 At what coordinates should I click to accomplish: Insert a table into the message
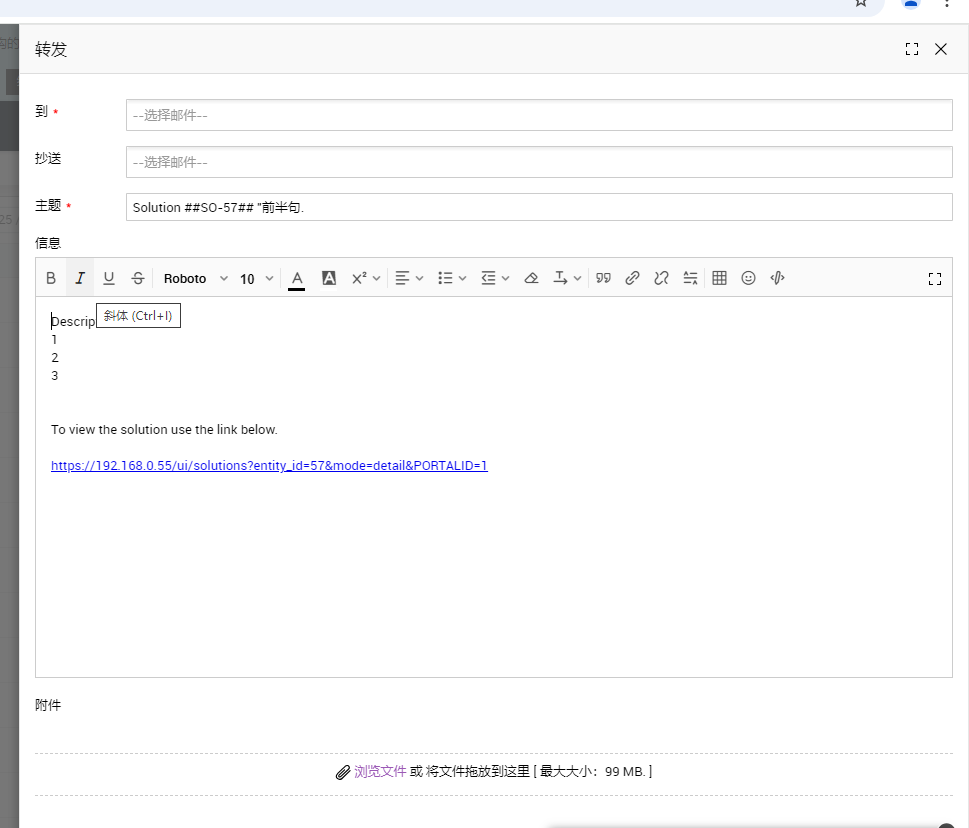719,279
